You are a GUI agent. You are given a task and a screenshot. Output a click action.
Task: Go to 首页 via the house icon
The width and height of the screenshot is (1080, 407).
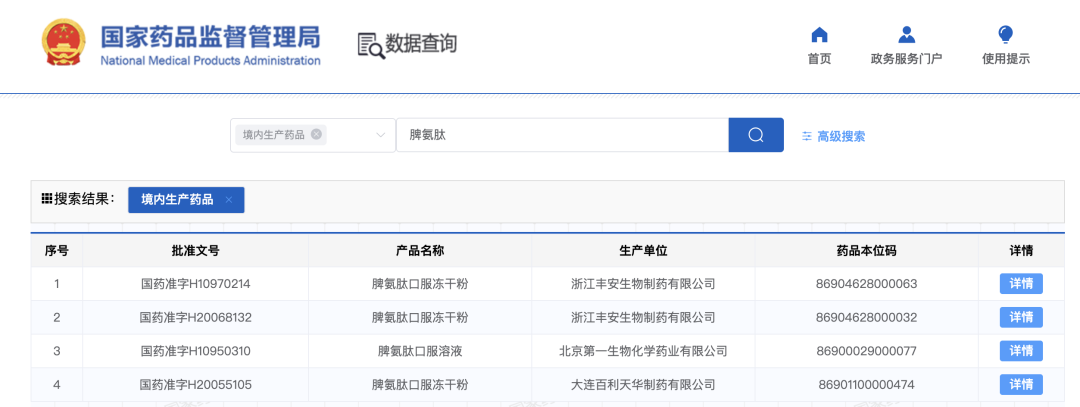819,34
